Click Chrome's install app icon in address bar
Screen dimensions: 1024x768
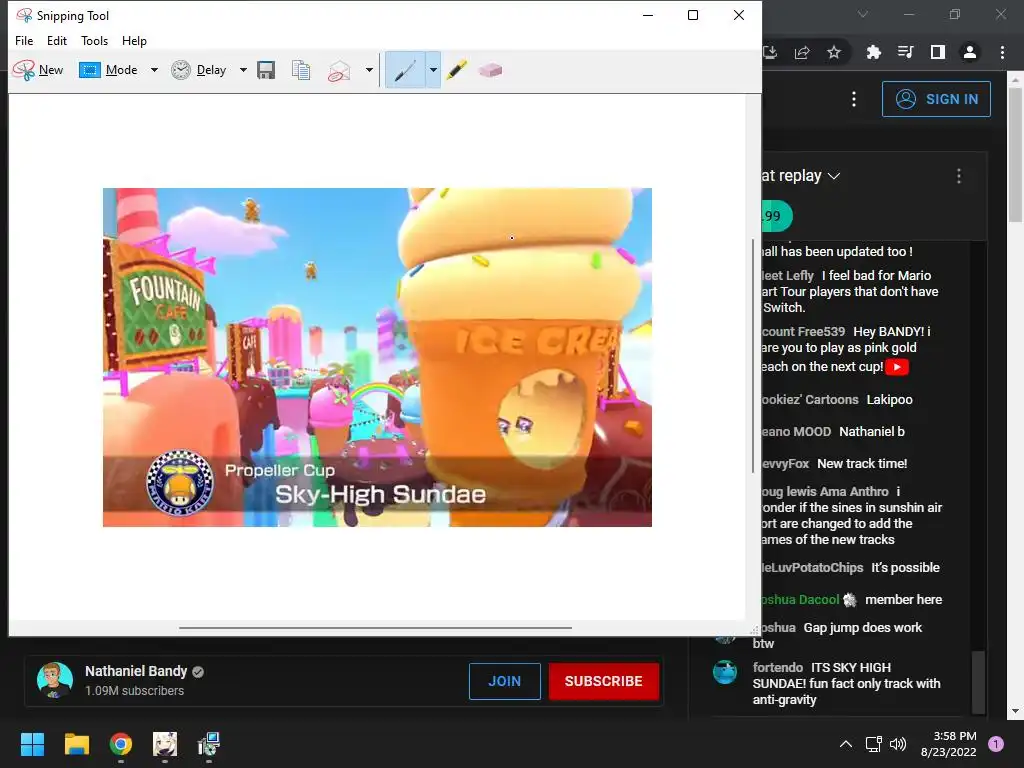point(770,52)
